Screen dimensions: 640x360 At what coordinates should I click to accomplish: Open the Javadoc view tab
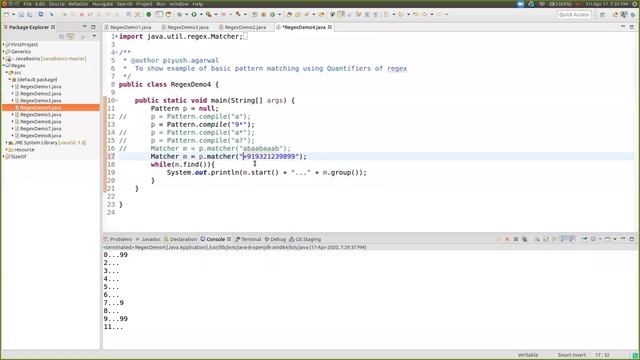[x=148, y=239]
